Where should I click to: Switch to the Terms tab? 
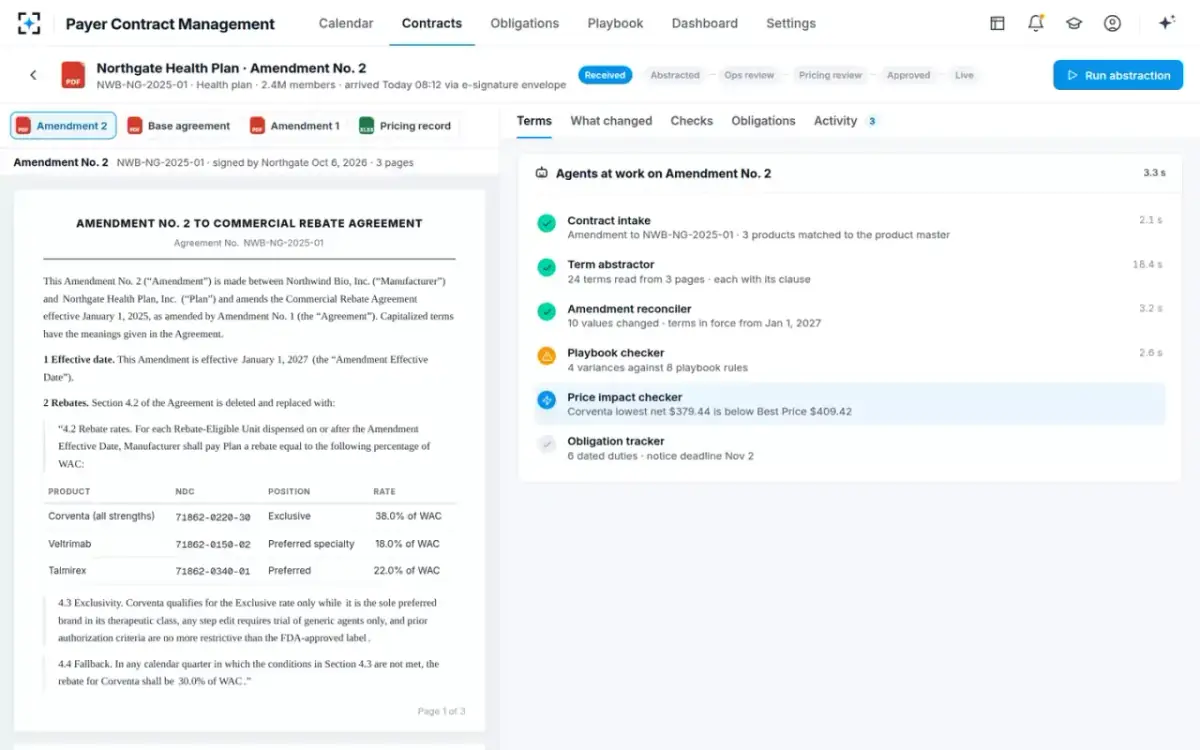pos(534,121)
